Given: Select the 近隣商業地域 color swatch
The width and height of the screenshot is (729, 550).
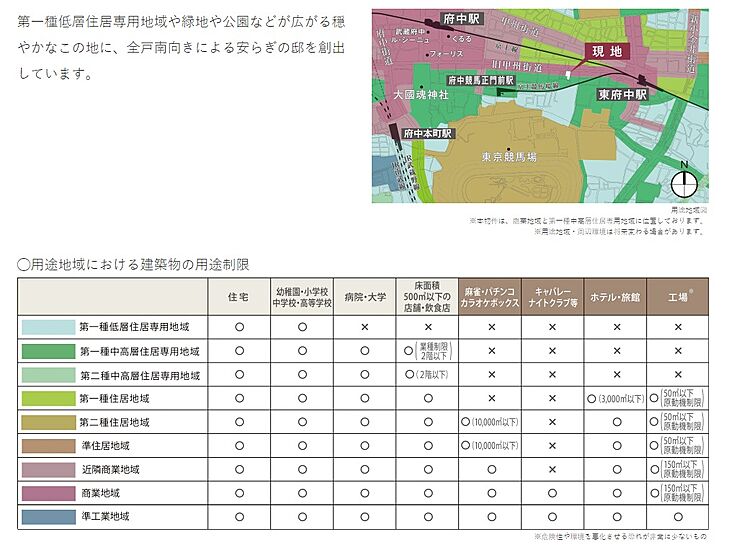Looking at the screenshot, I should (x=46, y=469).
